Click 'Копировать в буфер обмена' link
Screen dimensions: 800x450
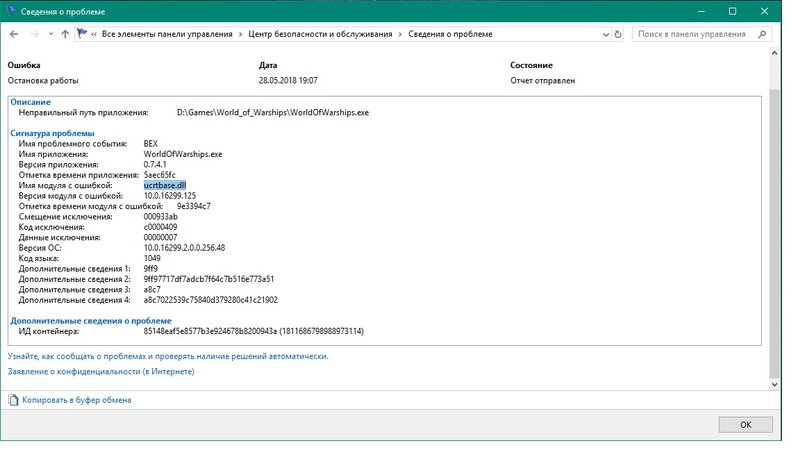click(77, 400)
